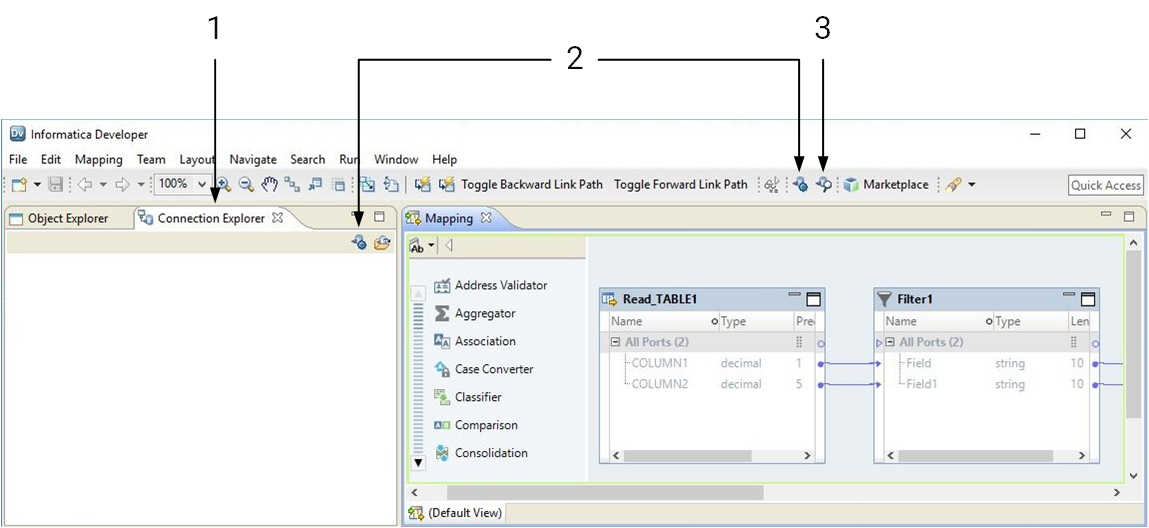This screenshot has height=528, width=1149.
Task: Click the mapping editor horizontal scrollbar
Action: coord(604,493)
